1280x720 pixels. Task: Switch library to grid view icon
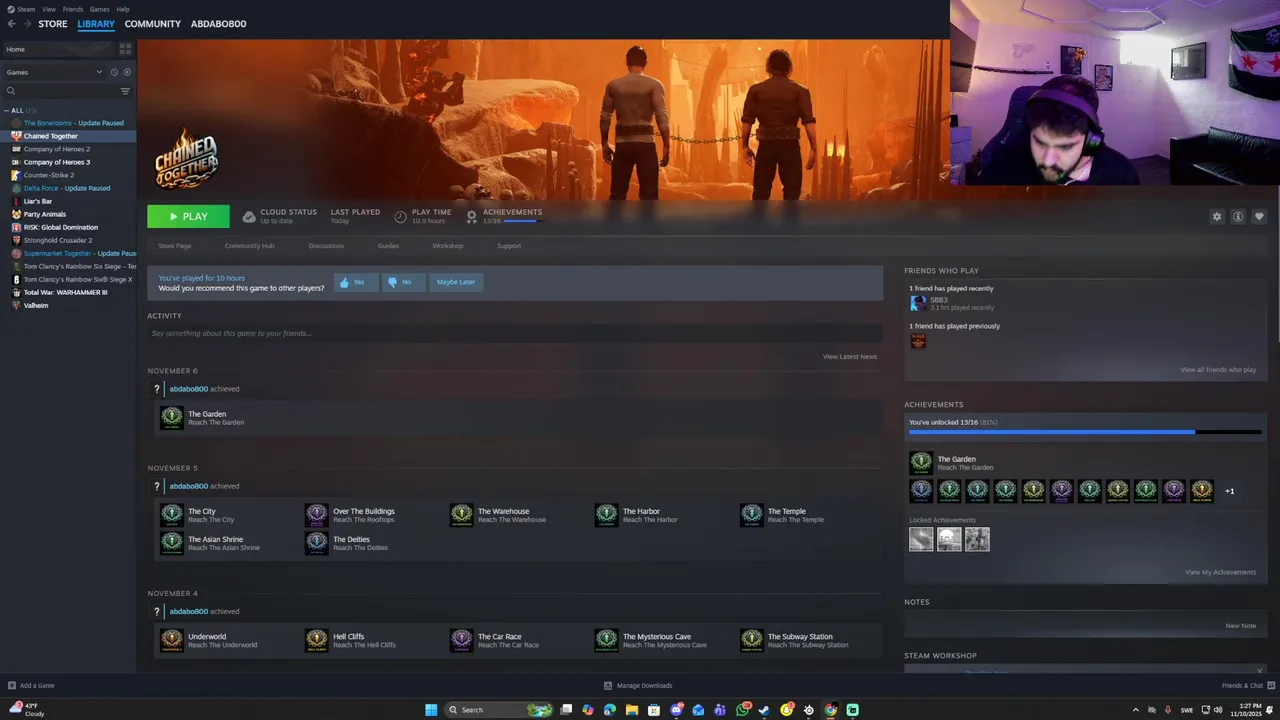(x=125, y=49)
